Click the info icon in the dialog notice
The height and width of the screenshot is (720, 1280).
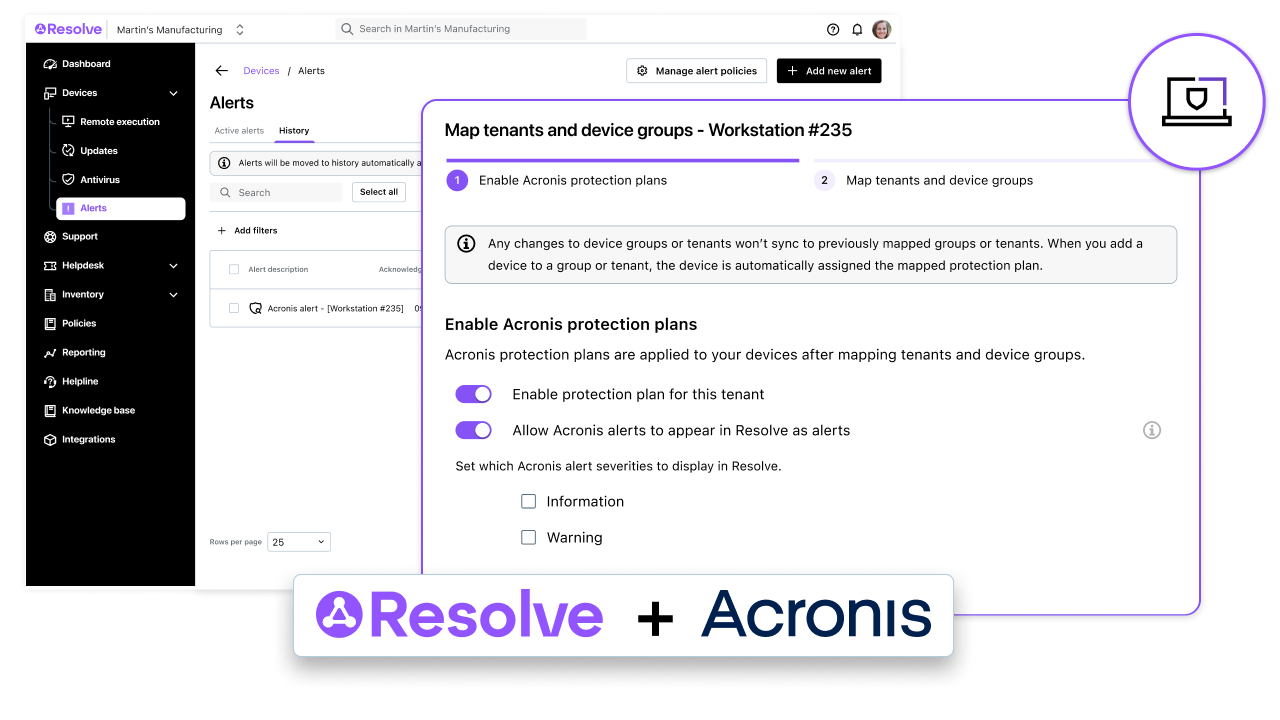tap(466, 243)
